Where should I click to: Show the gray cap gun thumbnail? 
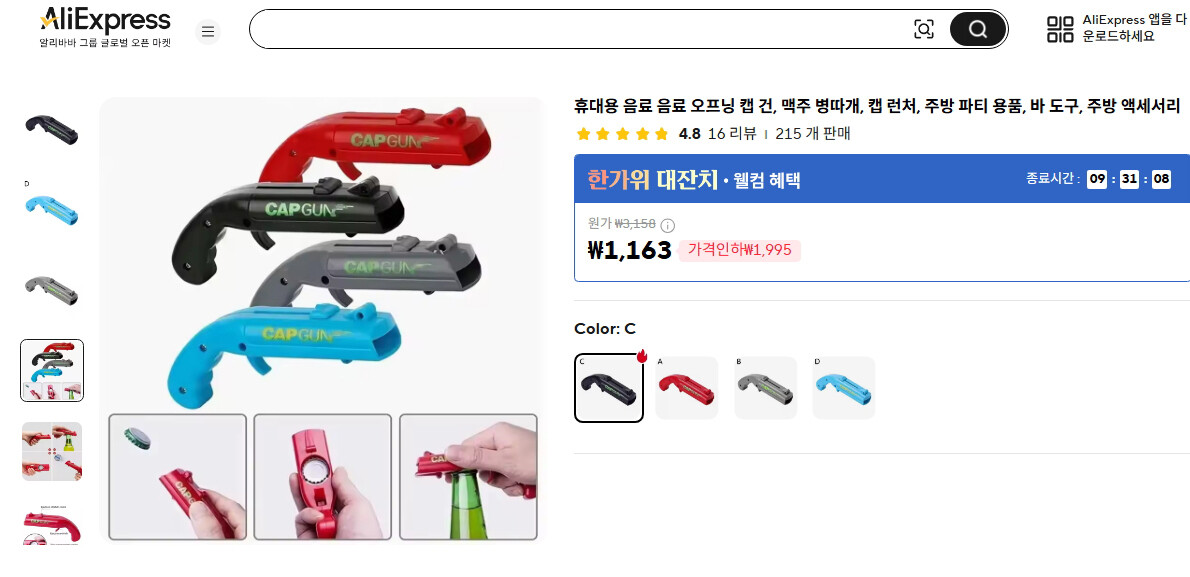tap(52, 291)
